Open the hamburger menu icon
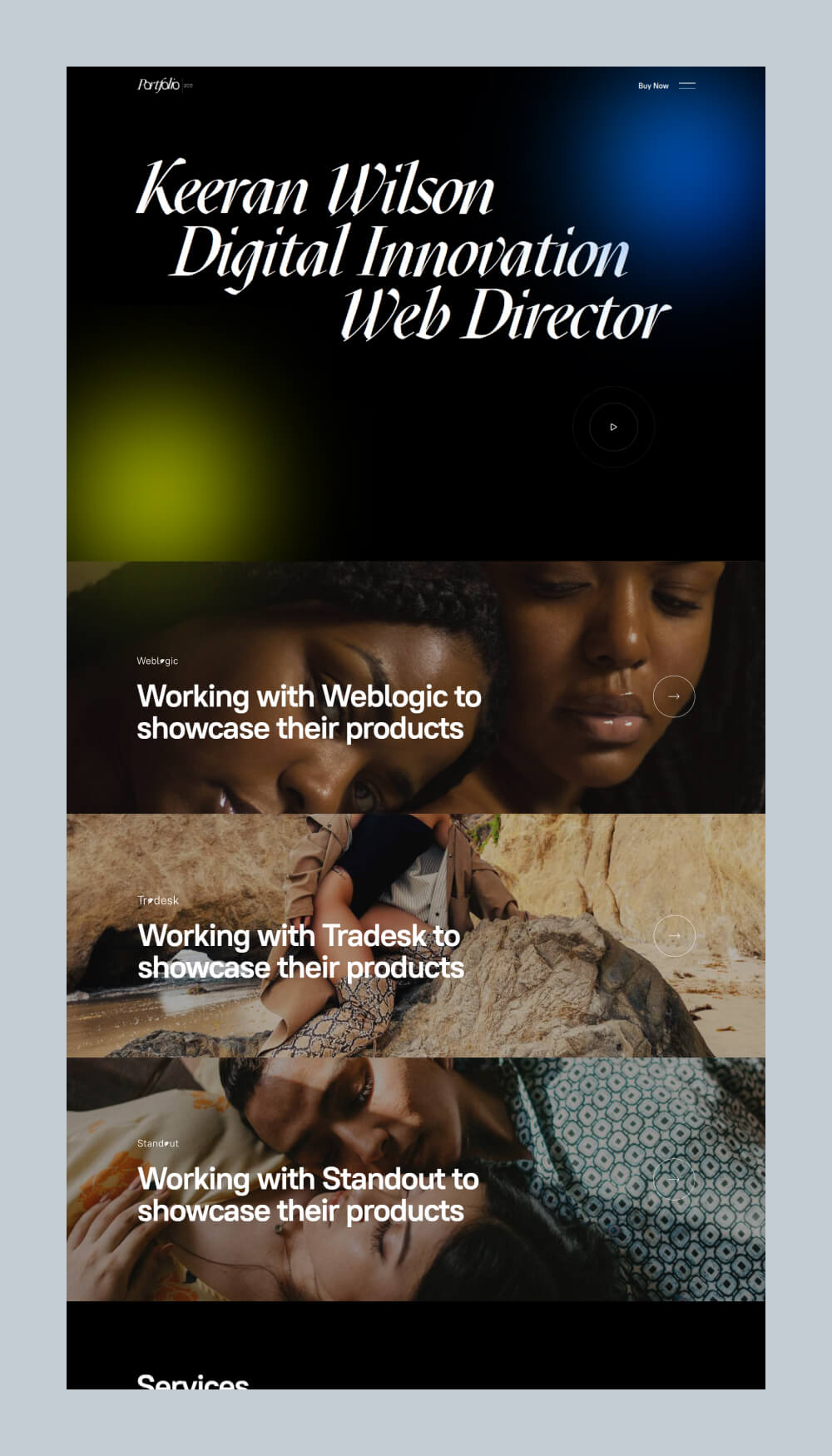 point(687,86)
